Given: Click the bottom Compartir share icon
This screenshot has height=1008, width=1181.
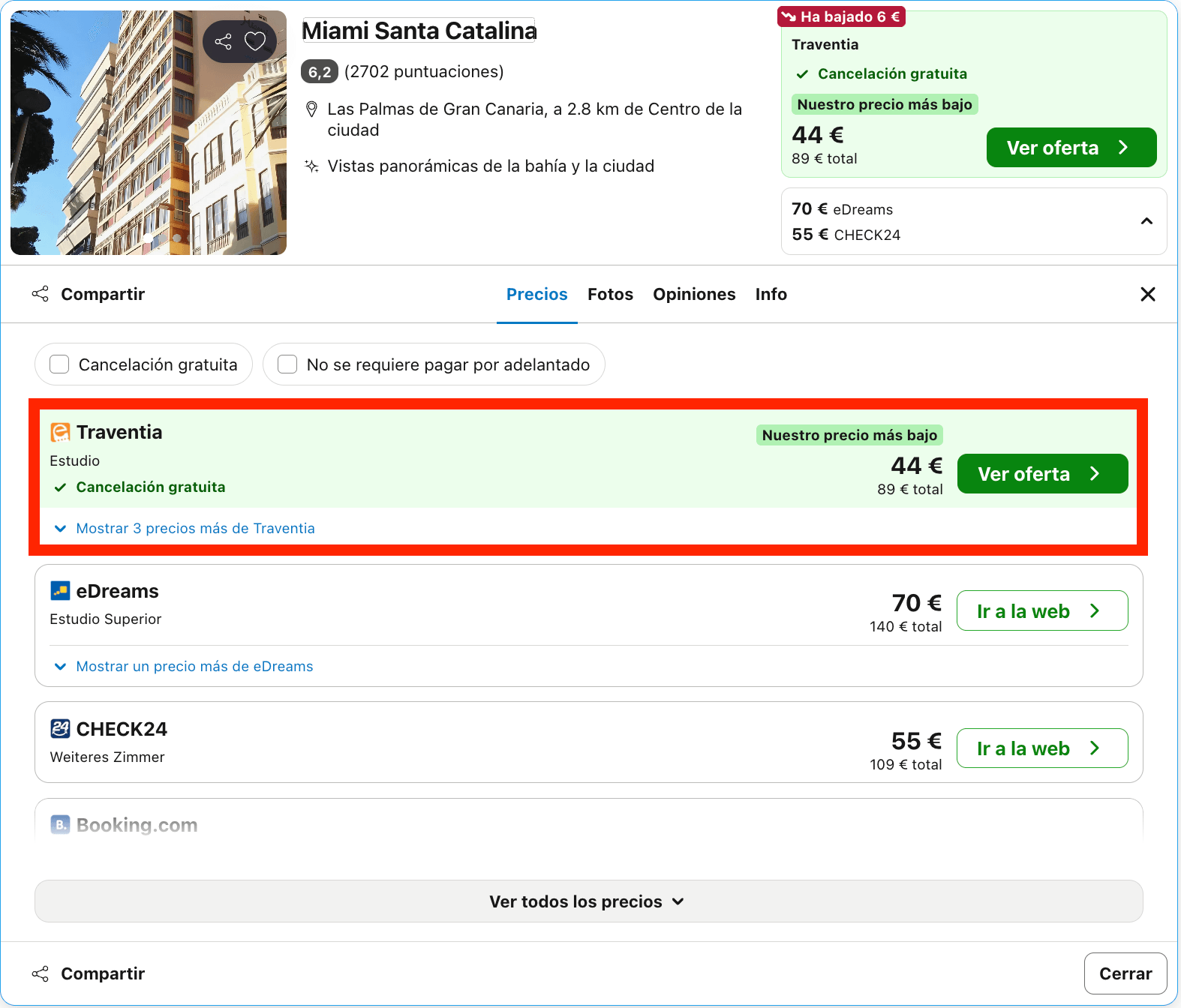Looking at the screenshot, I should click(41, 973).
